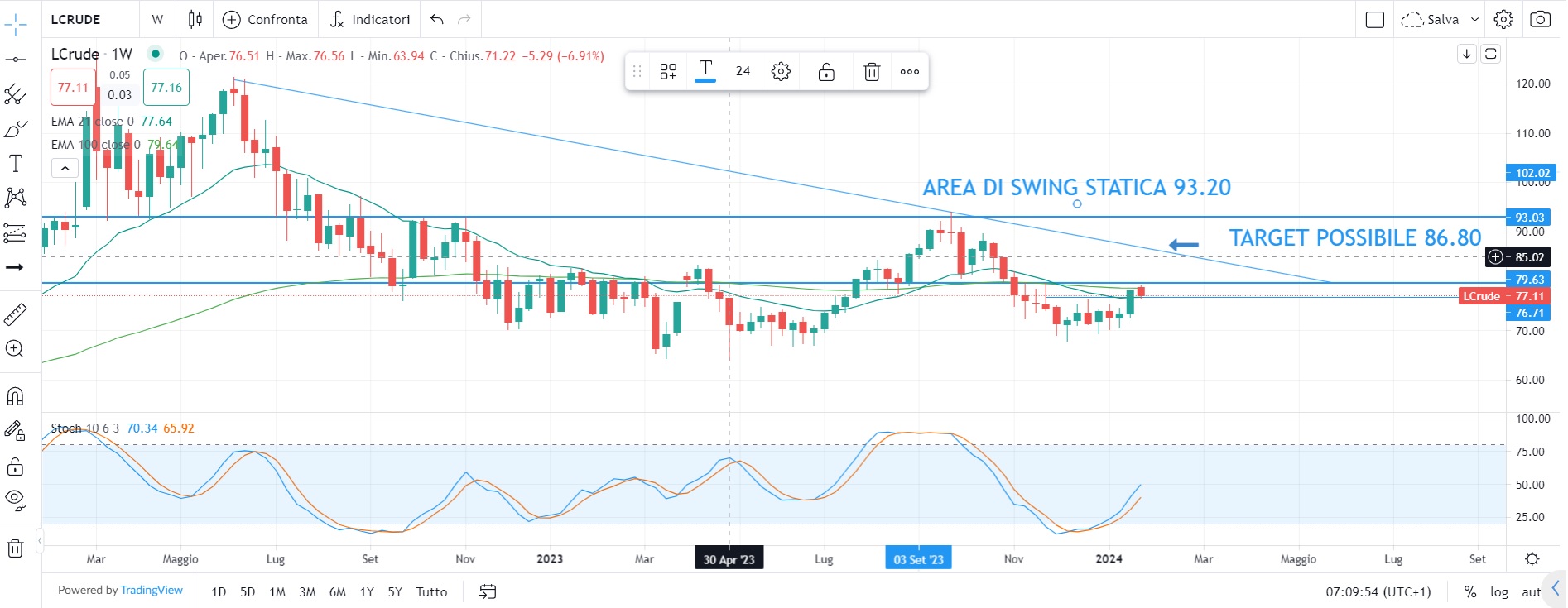
Task: Delete the selected drawing via trash icon
Action: 871,72
